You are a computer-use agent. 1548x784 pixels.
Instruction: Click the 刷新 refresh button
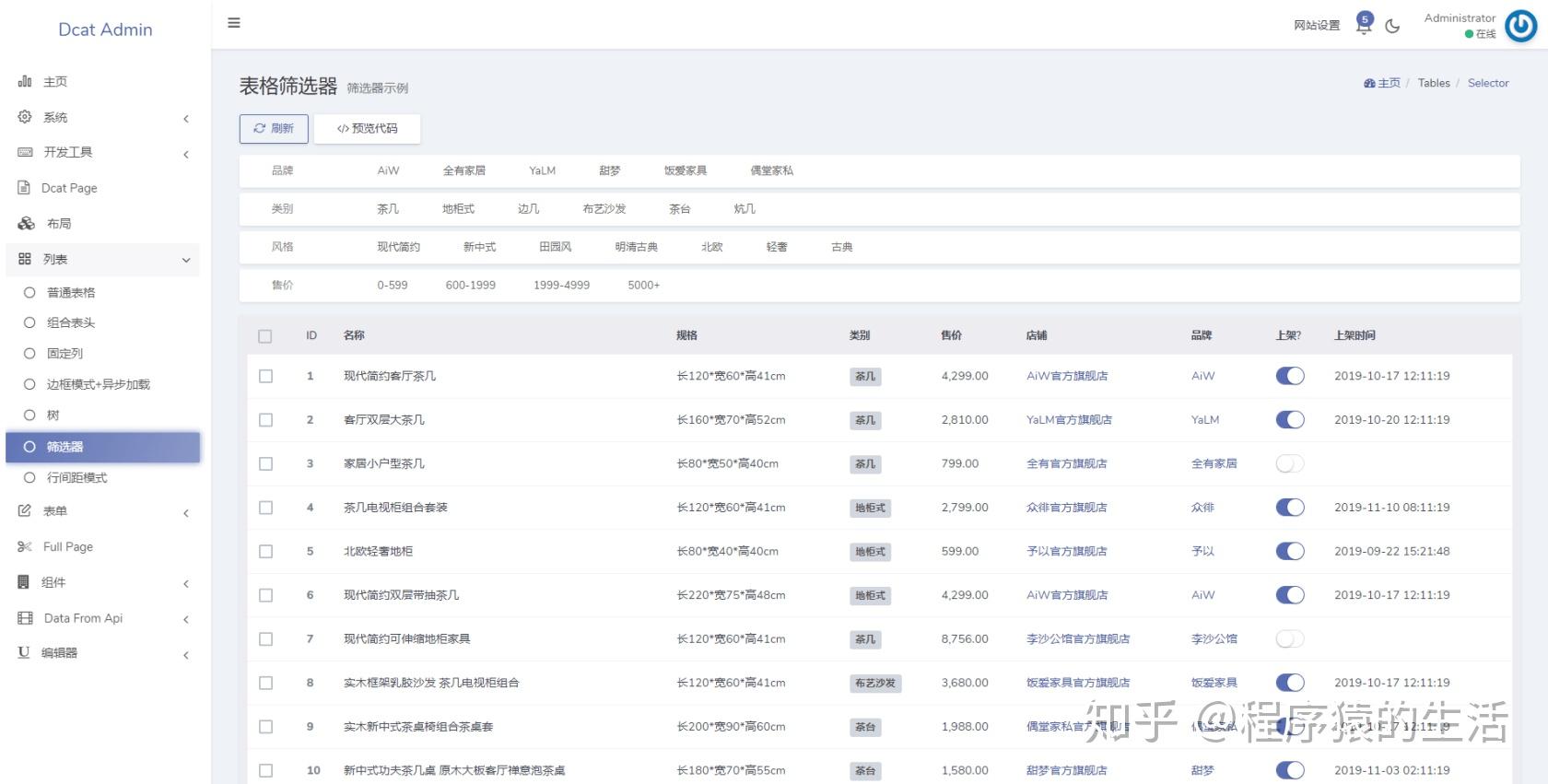[274, 128]
